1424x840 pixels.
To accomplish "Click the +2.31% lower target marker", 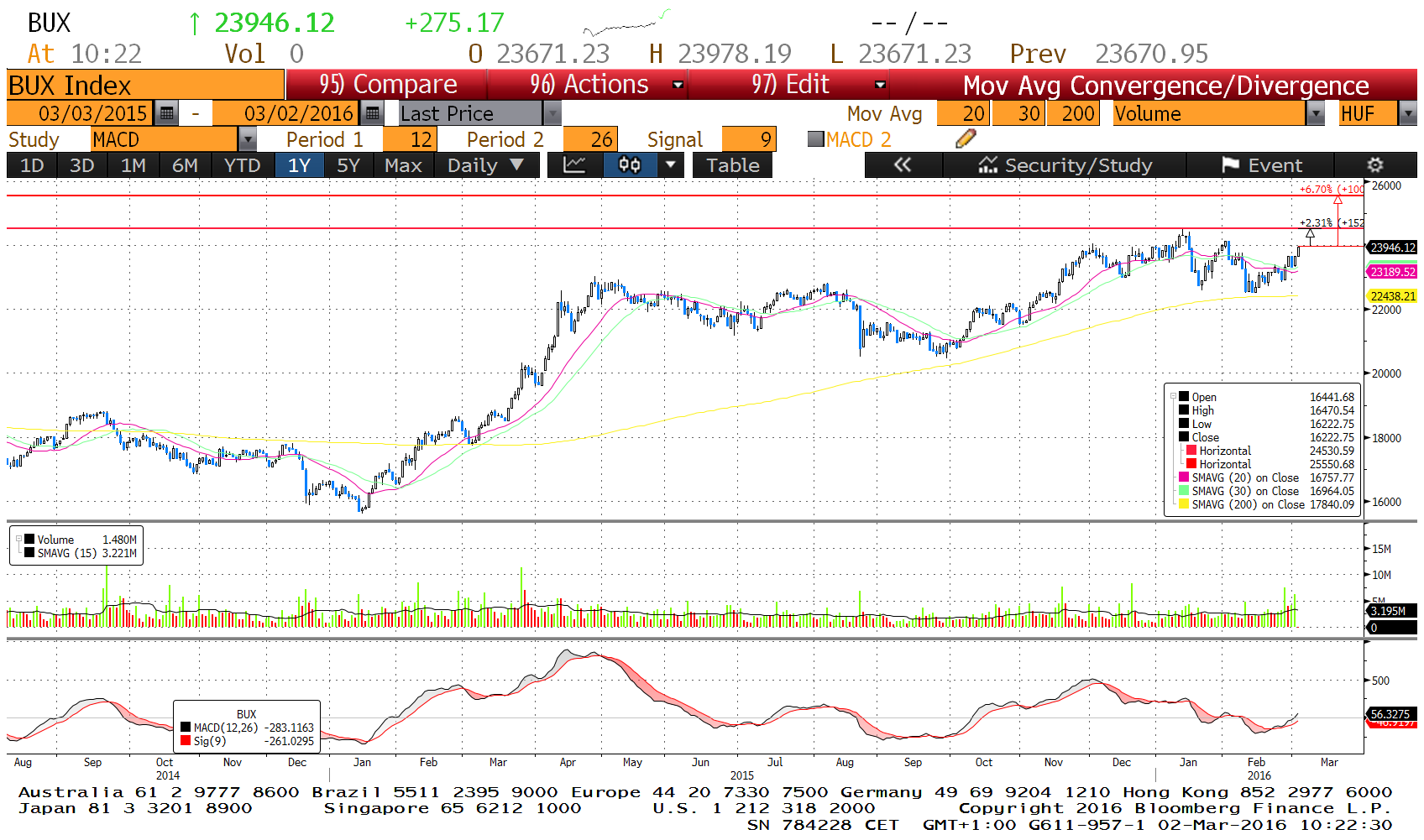I will pos(1332,223).
